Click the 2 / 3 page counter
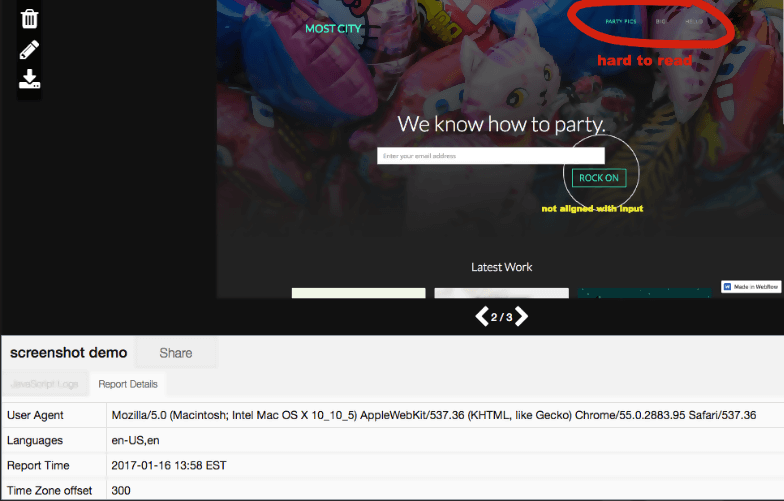The height and width of the screenshot is (501, 784). click(502, 317)
